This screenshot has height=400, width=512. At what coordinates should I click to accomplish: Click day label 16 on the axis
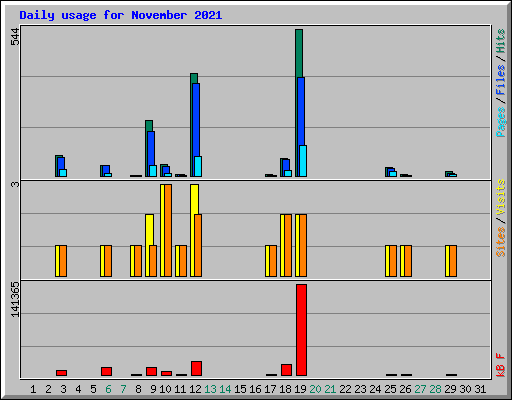pos(255,389)
